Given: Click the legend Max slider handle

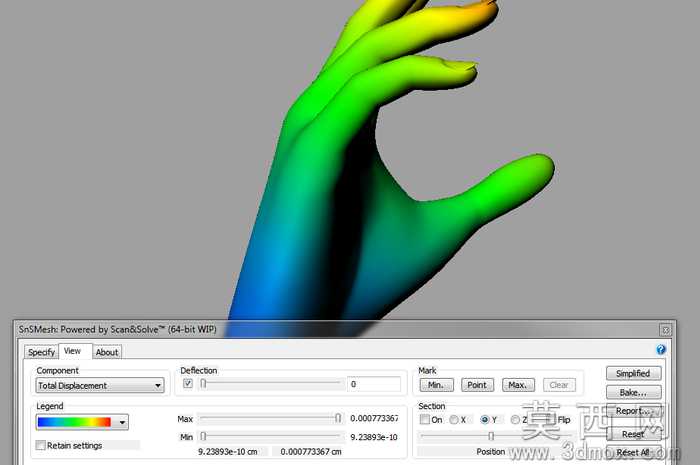Looking at the screenshot, I should click(338, 418).
